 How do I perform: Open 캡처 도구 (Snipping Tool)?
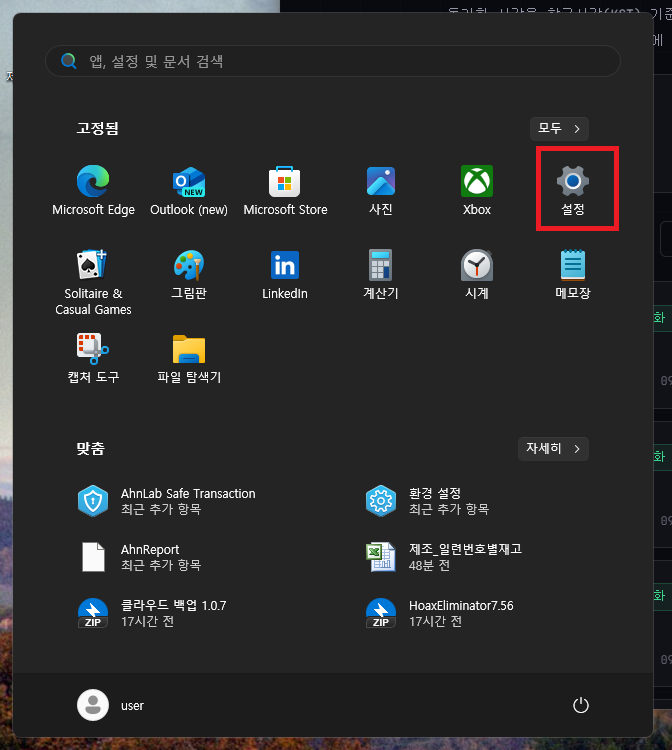tap(93, 358)
